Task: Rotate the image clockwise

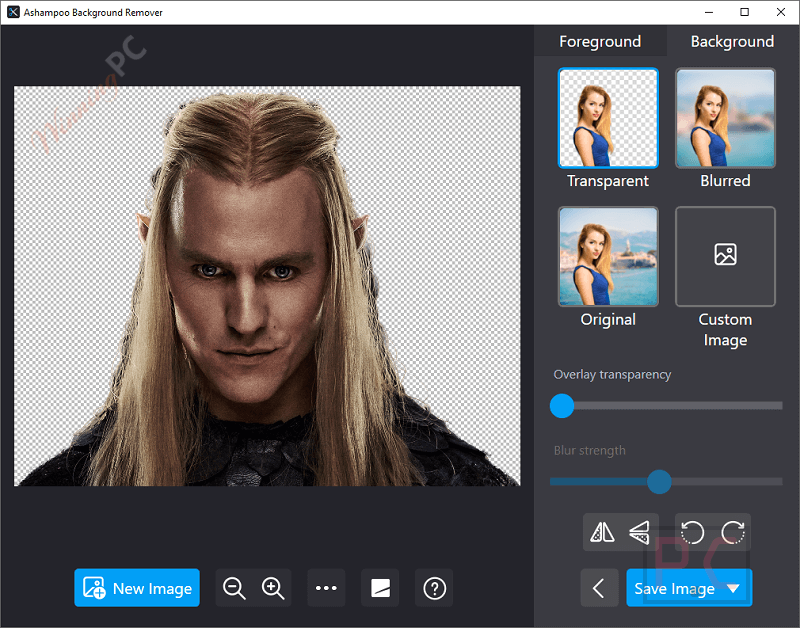Action: pos(733,533)
